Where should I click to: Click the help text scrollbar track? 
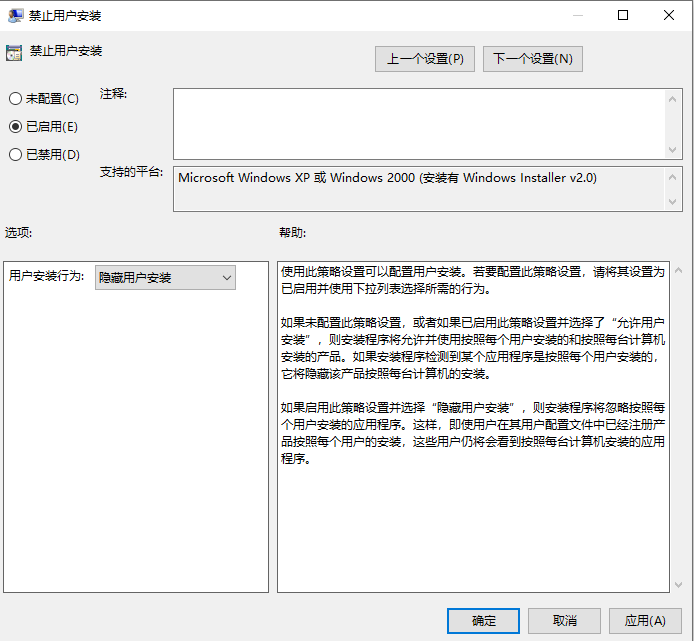[x=679, y=430]
